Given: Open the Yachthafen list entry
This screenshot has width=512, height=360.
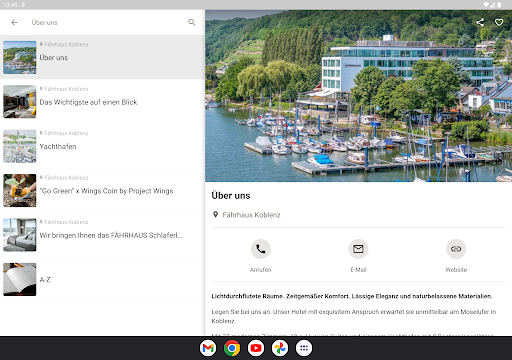Looking at the screenshot, I should pos(102,146).
